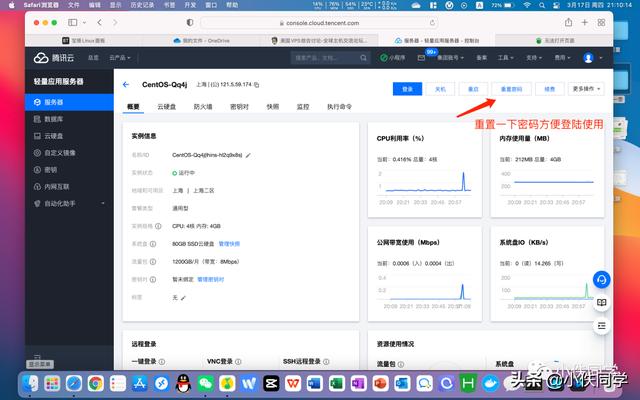Click info icon beside SSH远程登录

[x=326, y=362]
